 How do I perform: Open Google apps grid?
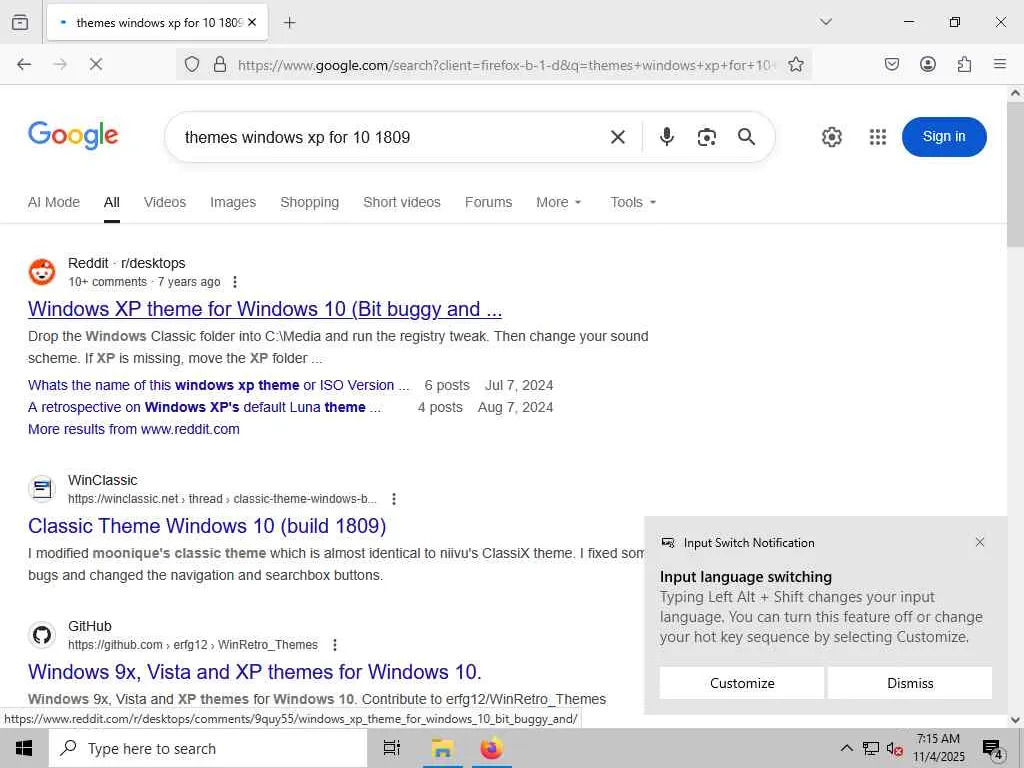tap(878, 137)
